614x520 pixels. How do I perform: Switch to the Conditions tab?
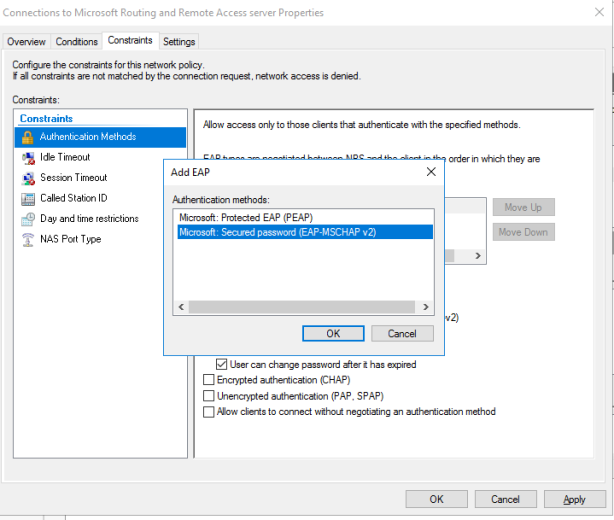point(76,42)
